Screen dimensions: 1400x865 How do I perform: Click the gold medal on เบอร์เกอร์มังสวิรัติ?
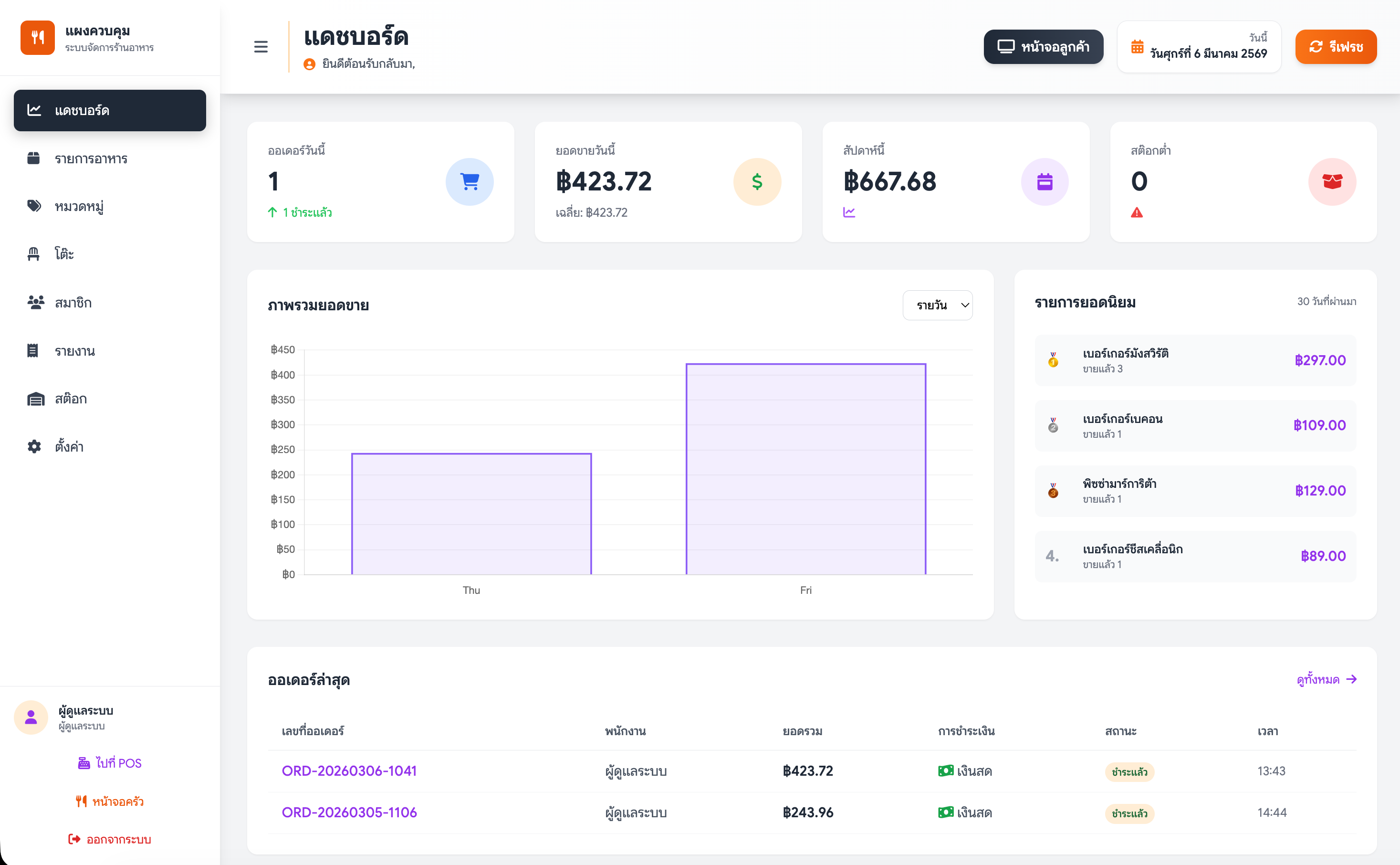tap(1053, 360)
